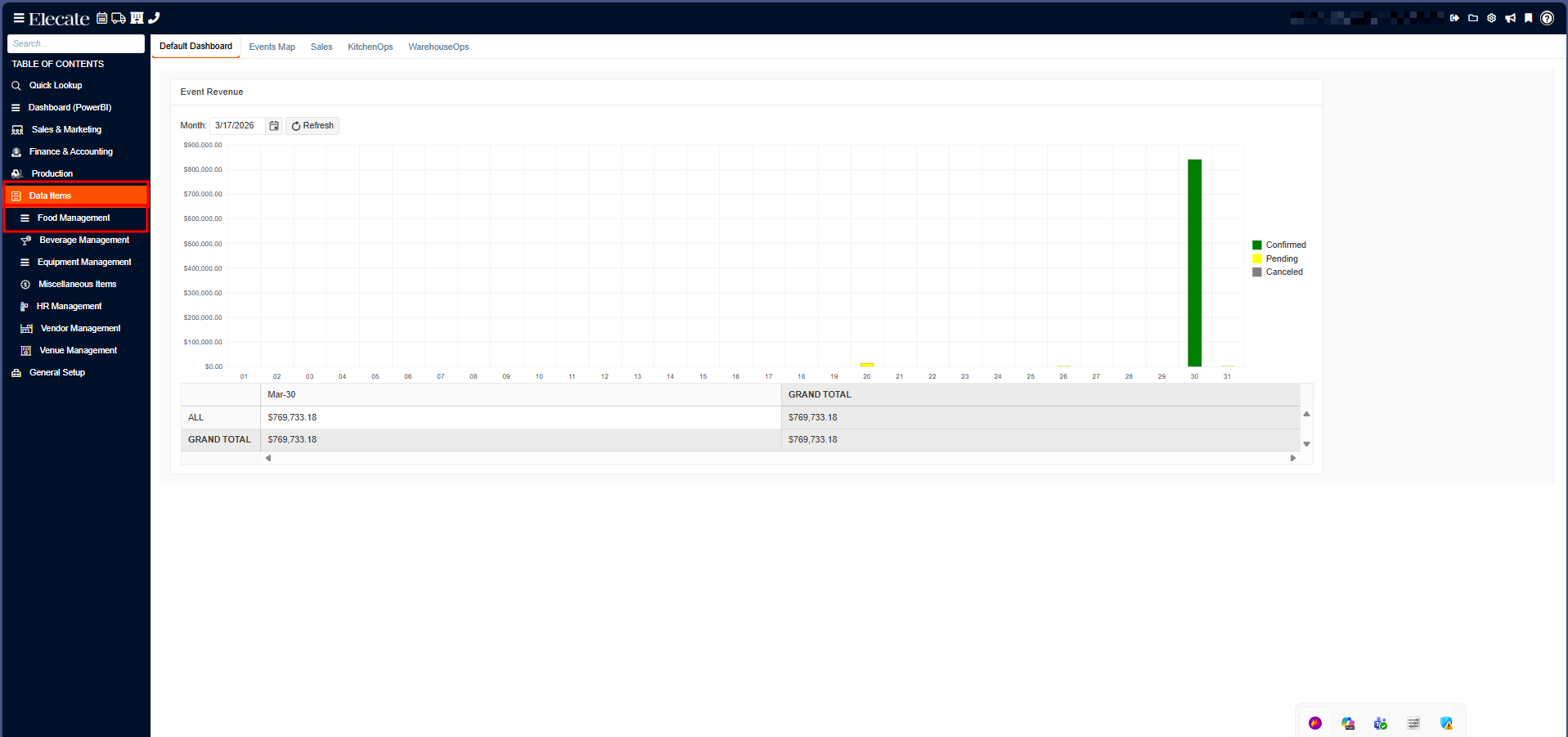Viewport: 1568px width, 737px height.
Task: Click the megaphone announcements icon
Action: click(1510, 18)
